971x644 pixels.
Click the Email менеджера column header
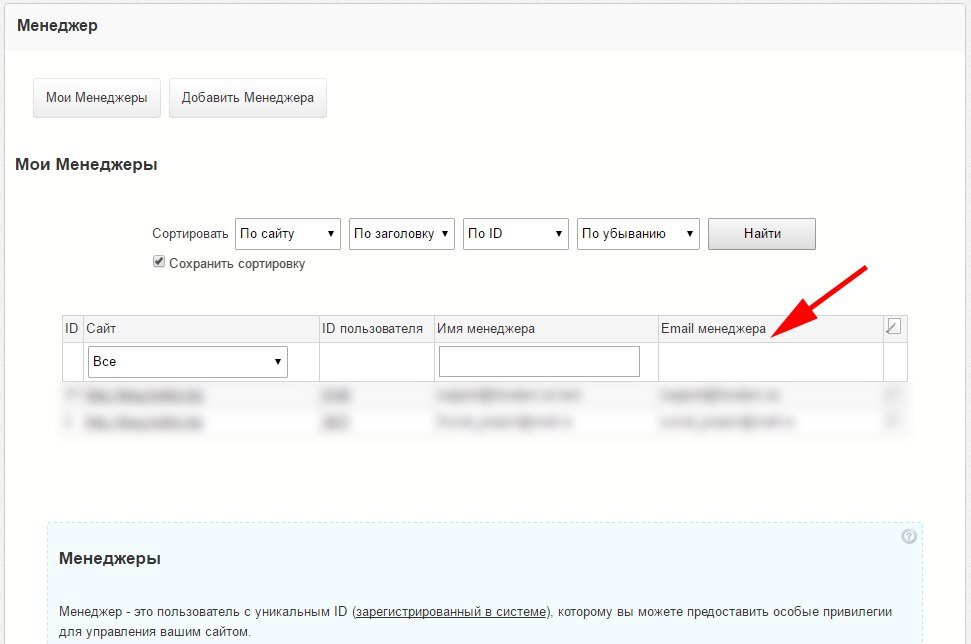(x=713, y=328)
